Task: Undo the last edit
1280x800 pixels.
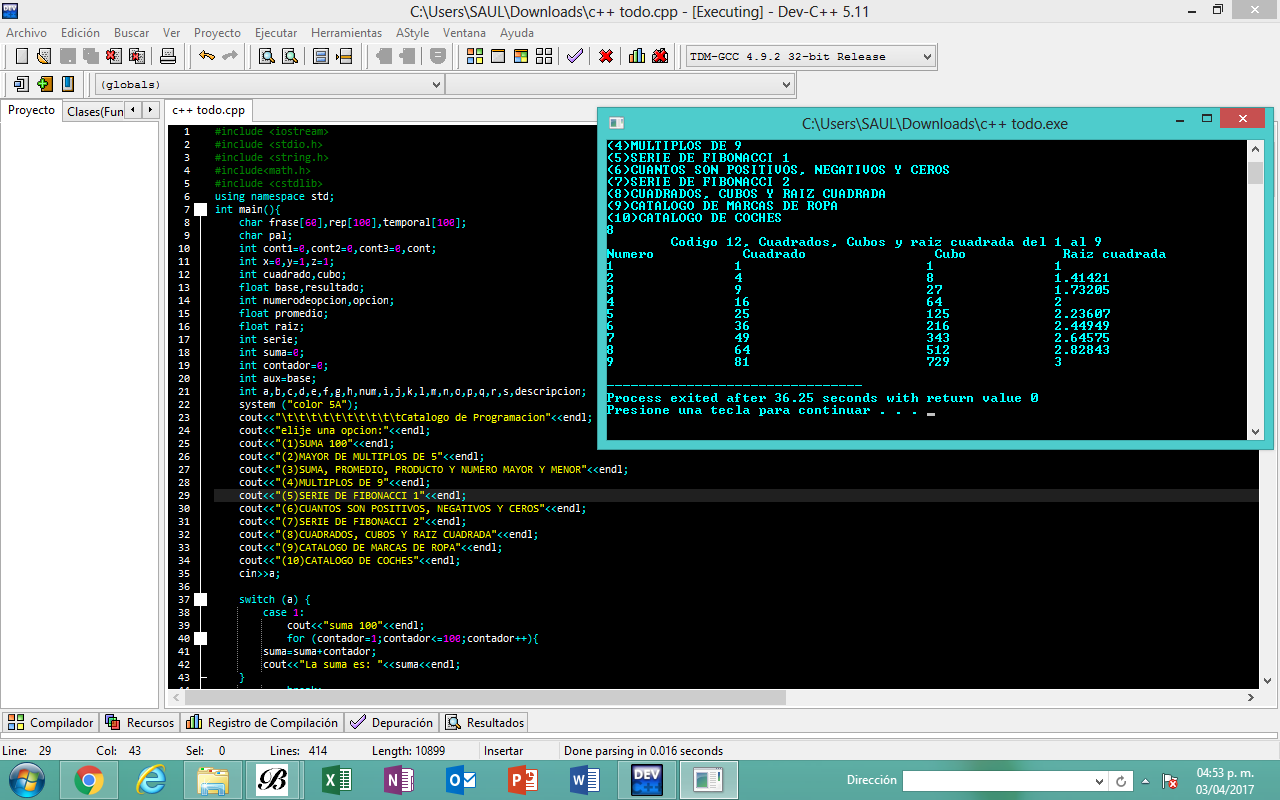Action: click(208, 57)
